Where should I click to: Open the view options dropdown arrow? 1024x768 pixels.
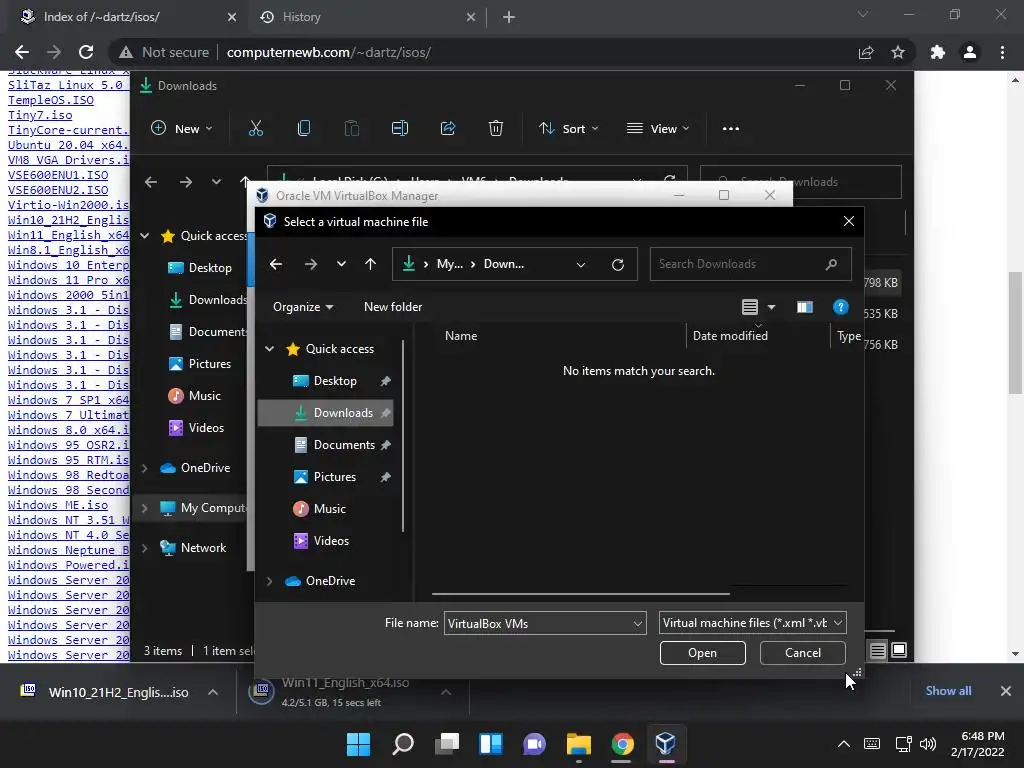(771, 307)
